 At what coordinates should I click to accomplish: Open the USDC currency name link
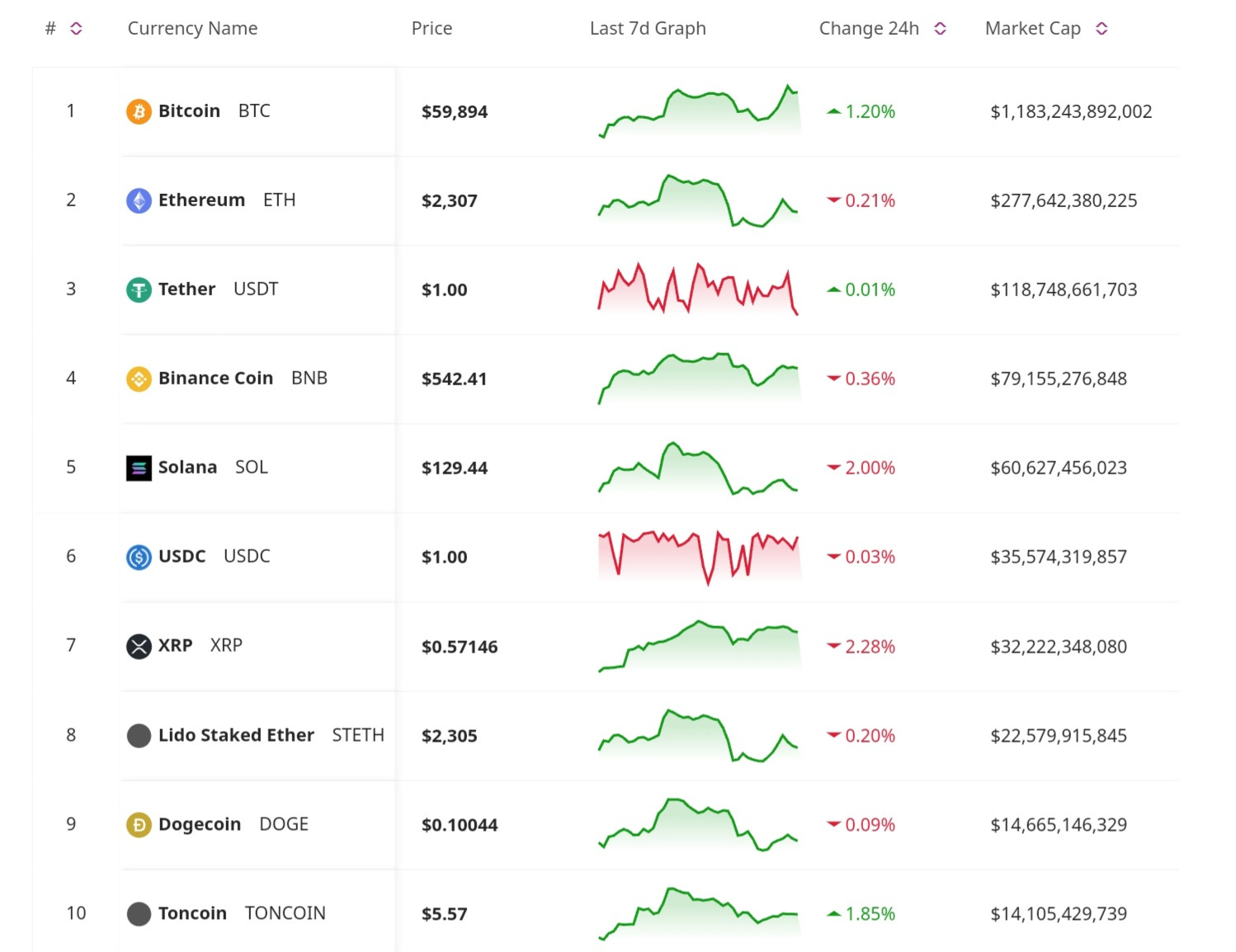coord(182,556)
